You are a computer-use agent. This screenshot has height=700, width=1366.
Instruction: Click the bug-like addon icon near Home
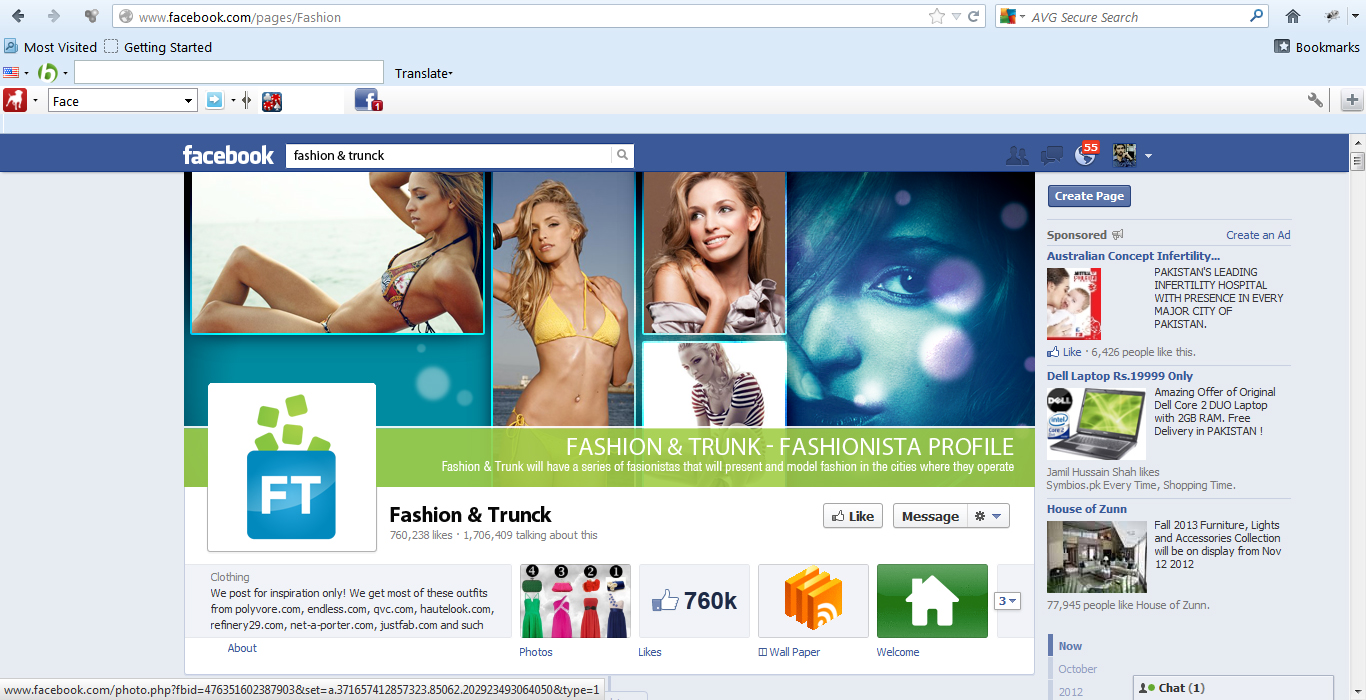click(1331, 16)
